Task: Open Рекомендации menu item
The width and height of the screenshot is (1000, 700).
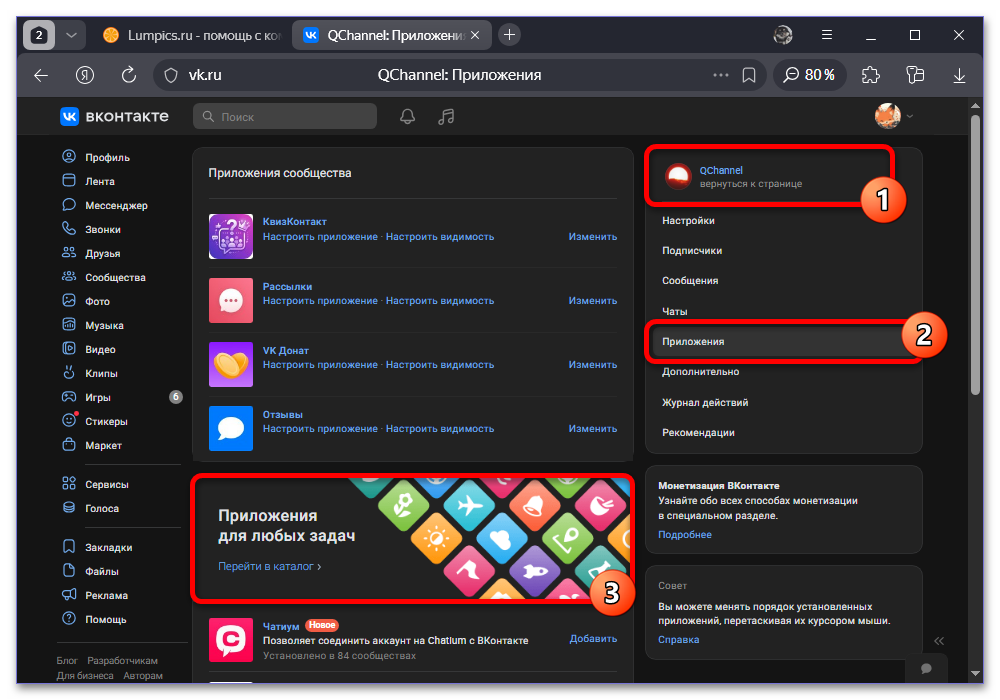Action: coord(698,432)
